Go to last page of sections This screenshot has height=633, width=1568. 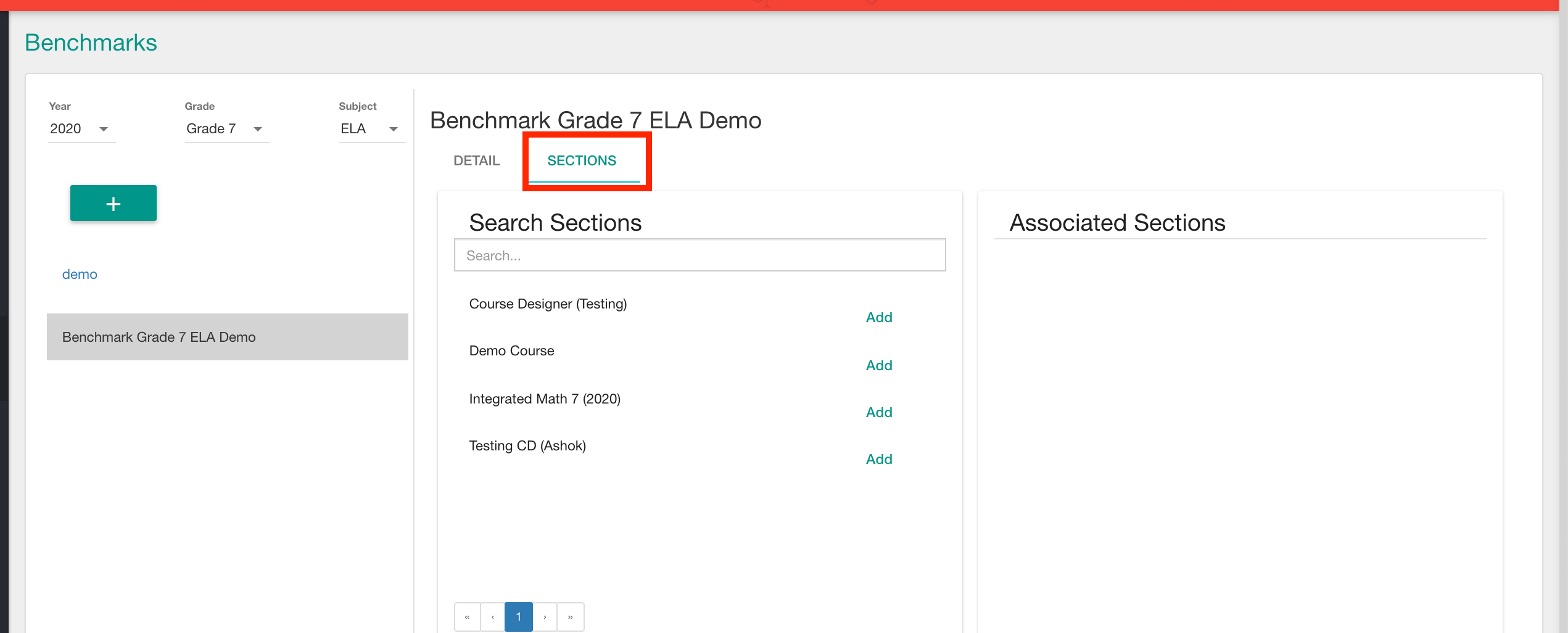click(571, 617)
